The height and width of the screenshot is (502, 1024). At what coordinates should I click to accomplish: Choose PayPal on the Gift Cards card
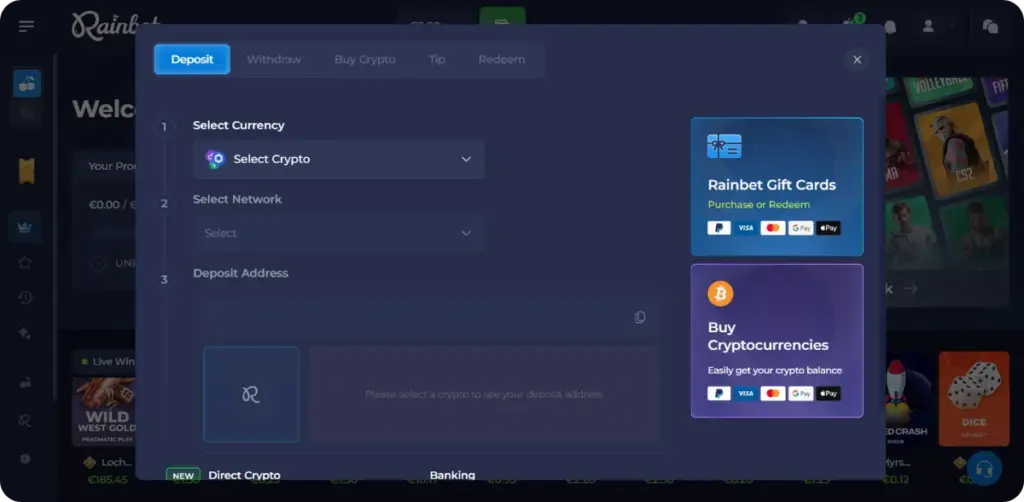pos(719,228)
